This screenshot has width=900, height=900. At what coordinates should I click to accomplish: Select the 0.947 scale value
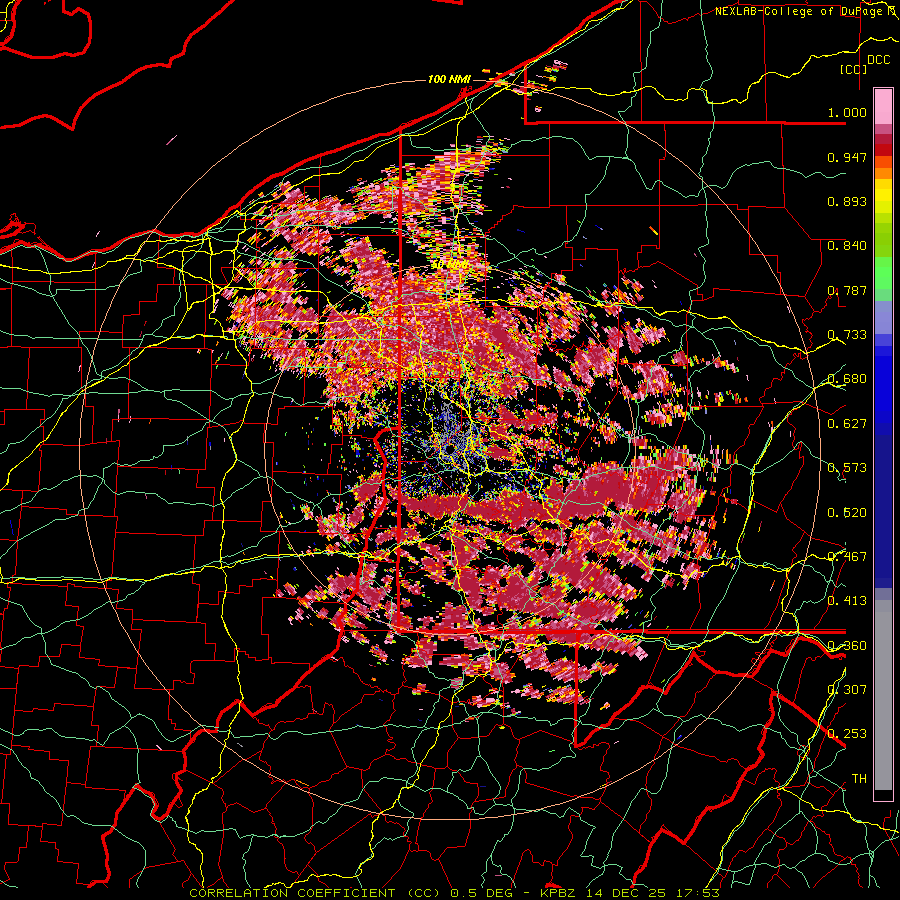(x=847, y=157)
